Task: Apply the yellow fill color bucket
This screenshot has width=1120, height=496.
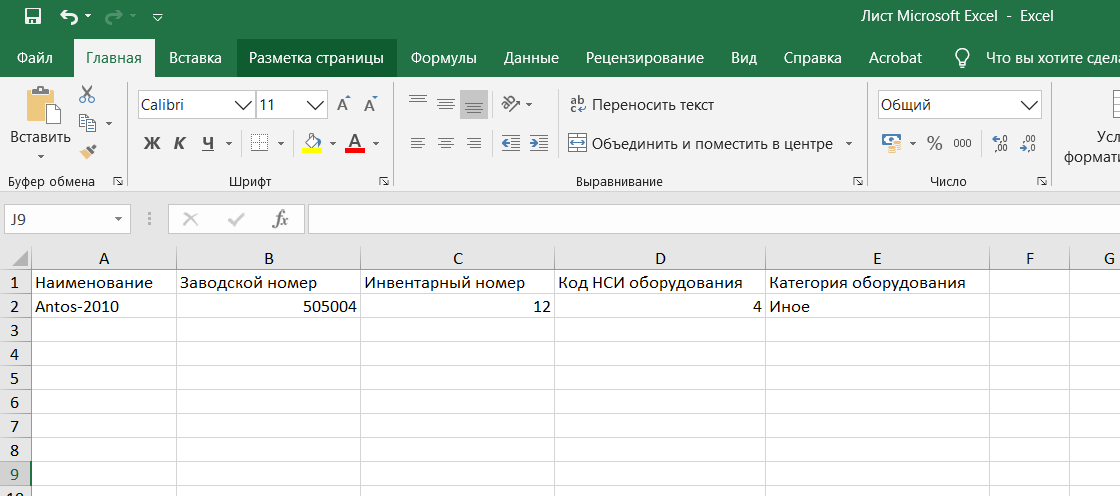Action: (x=312, y=144)
